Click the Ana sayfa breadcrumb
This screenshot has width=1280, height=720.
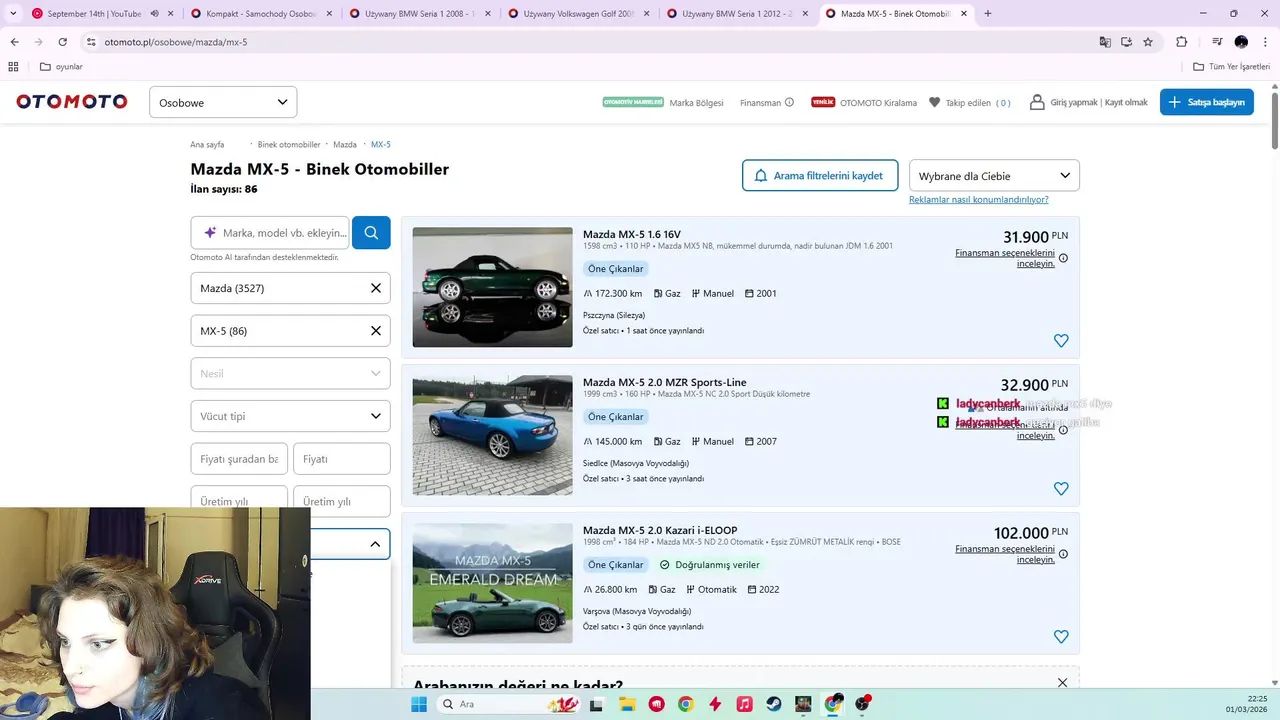coord(207,144)
